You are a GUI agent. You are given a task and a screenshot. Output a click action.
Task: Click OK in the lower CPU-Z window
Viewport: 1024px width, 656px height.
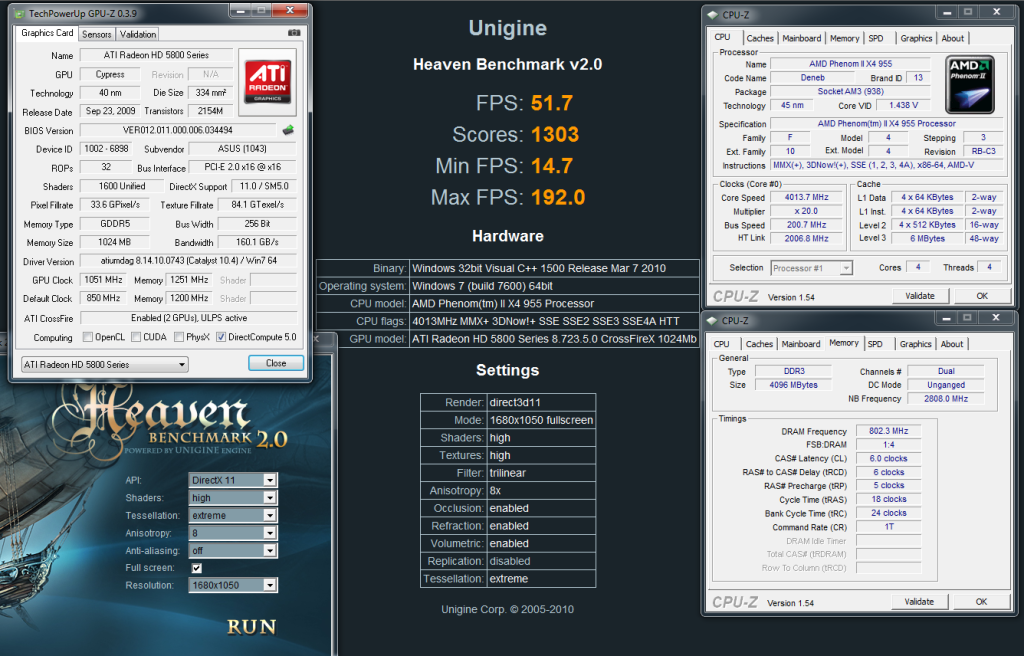[981, 602]
